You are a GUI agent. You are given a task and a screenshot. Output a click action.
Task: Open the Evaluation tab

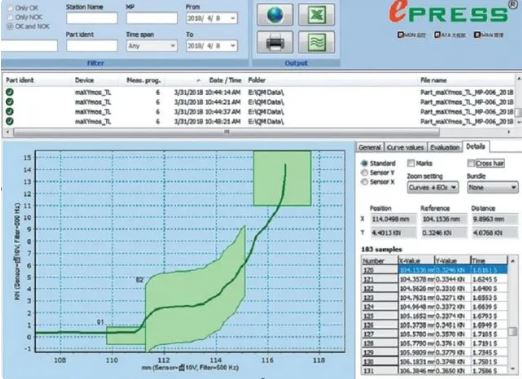[x=444, y=147]
